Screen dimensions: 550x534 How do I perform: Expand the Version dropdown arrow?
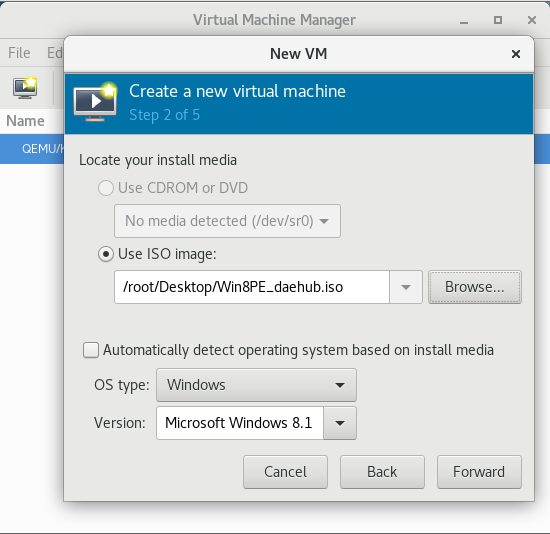tap(340, 423)
